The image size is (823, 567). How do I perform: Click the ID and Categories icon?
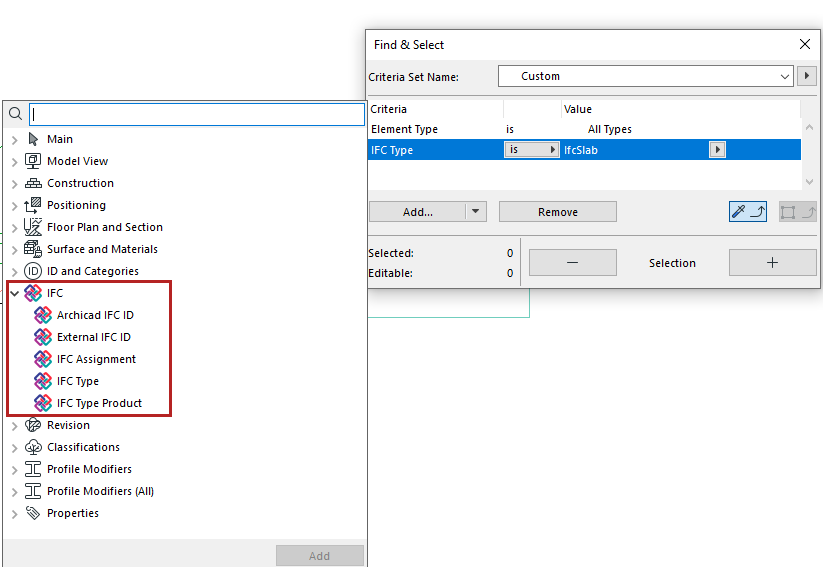pyautogui.click(x=33, y=271)
